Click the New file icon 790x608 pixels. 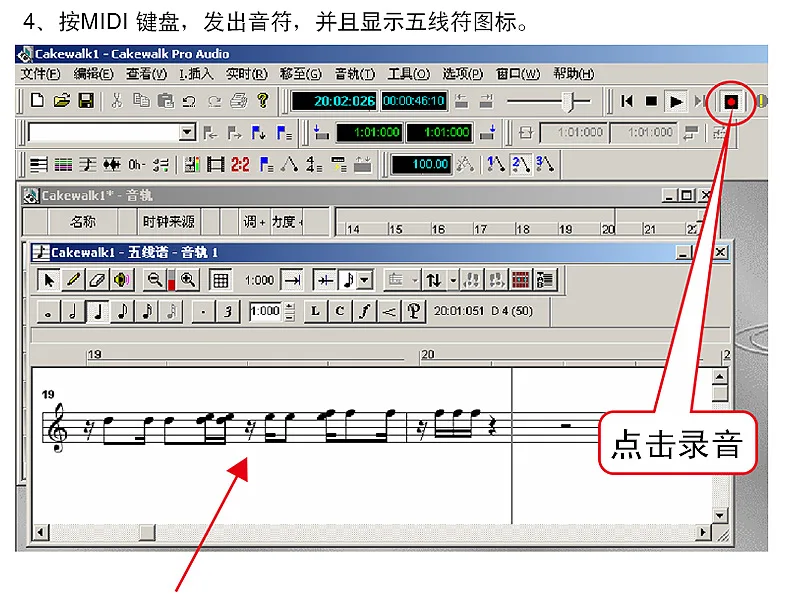(x=37, y=101)
